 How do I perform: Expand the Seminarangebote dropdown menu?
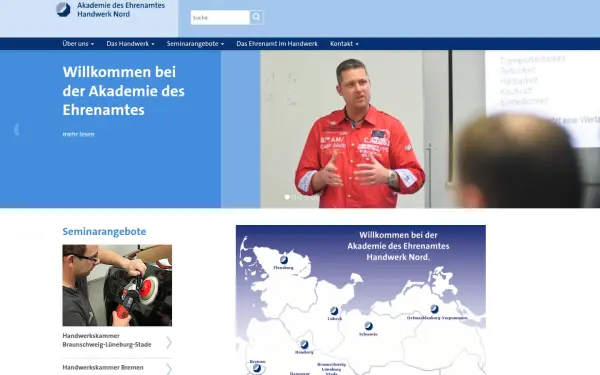(195, 44)
